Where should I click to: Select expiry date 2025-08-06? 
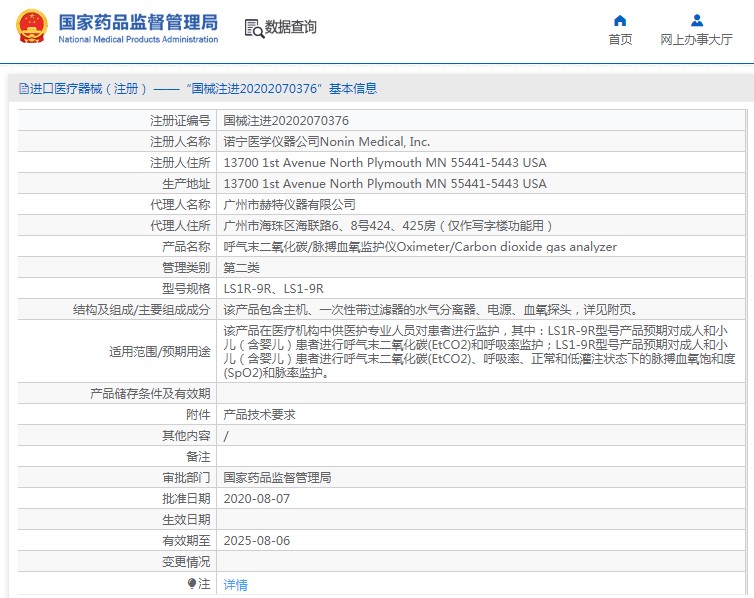tap(257, 540)
